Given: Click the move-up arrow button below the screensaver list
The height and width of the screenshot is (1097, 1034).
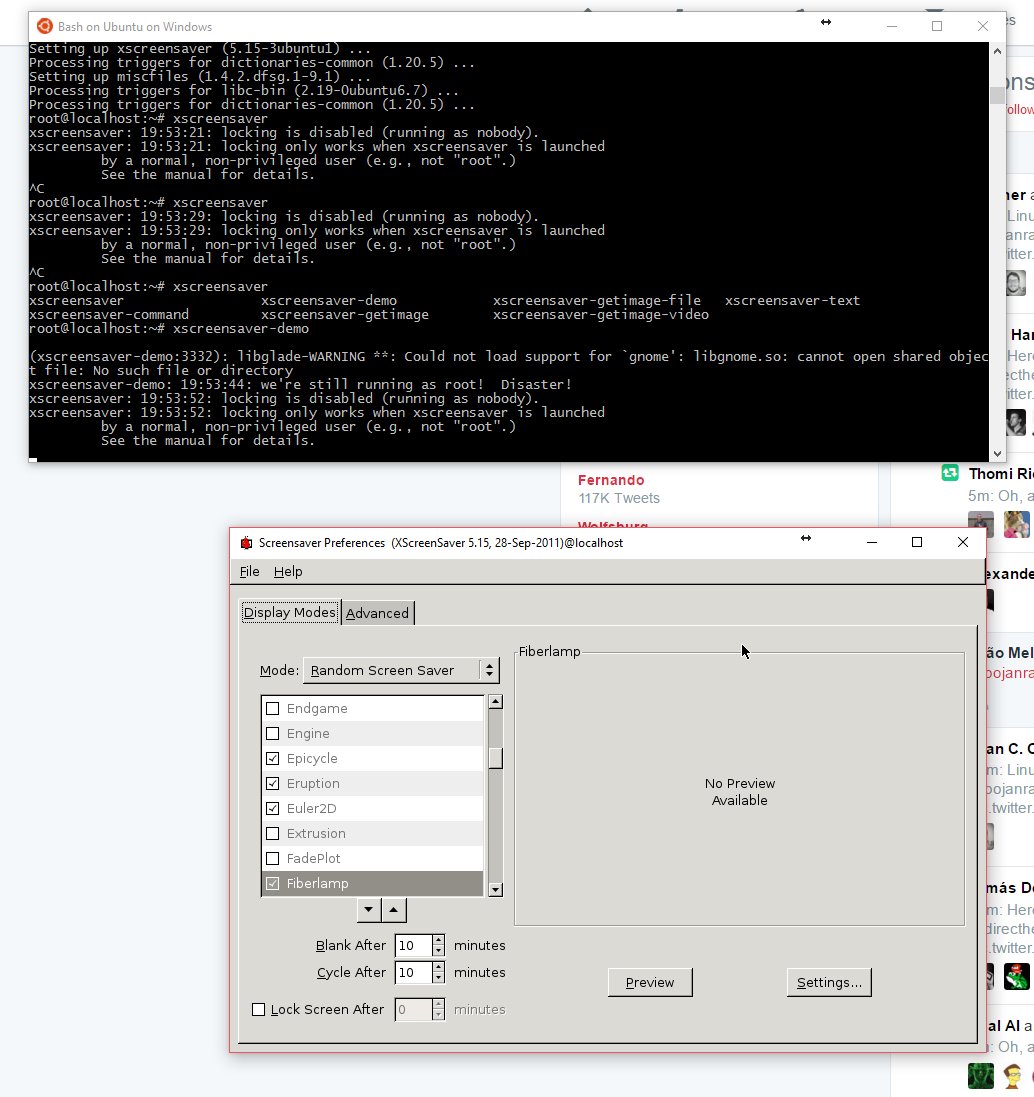Looking at the screenshot, I should (394, 910).
